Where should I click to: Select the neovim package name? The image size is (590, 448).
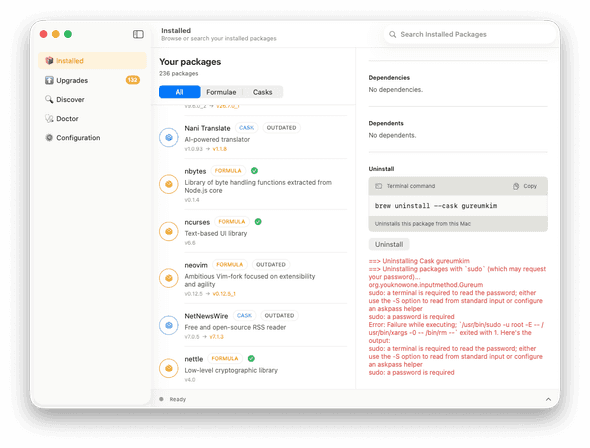[x=196, y=265]
